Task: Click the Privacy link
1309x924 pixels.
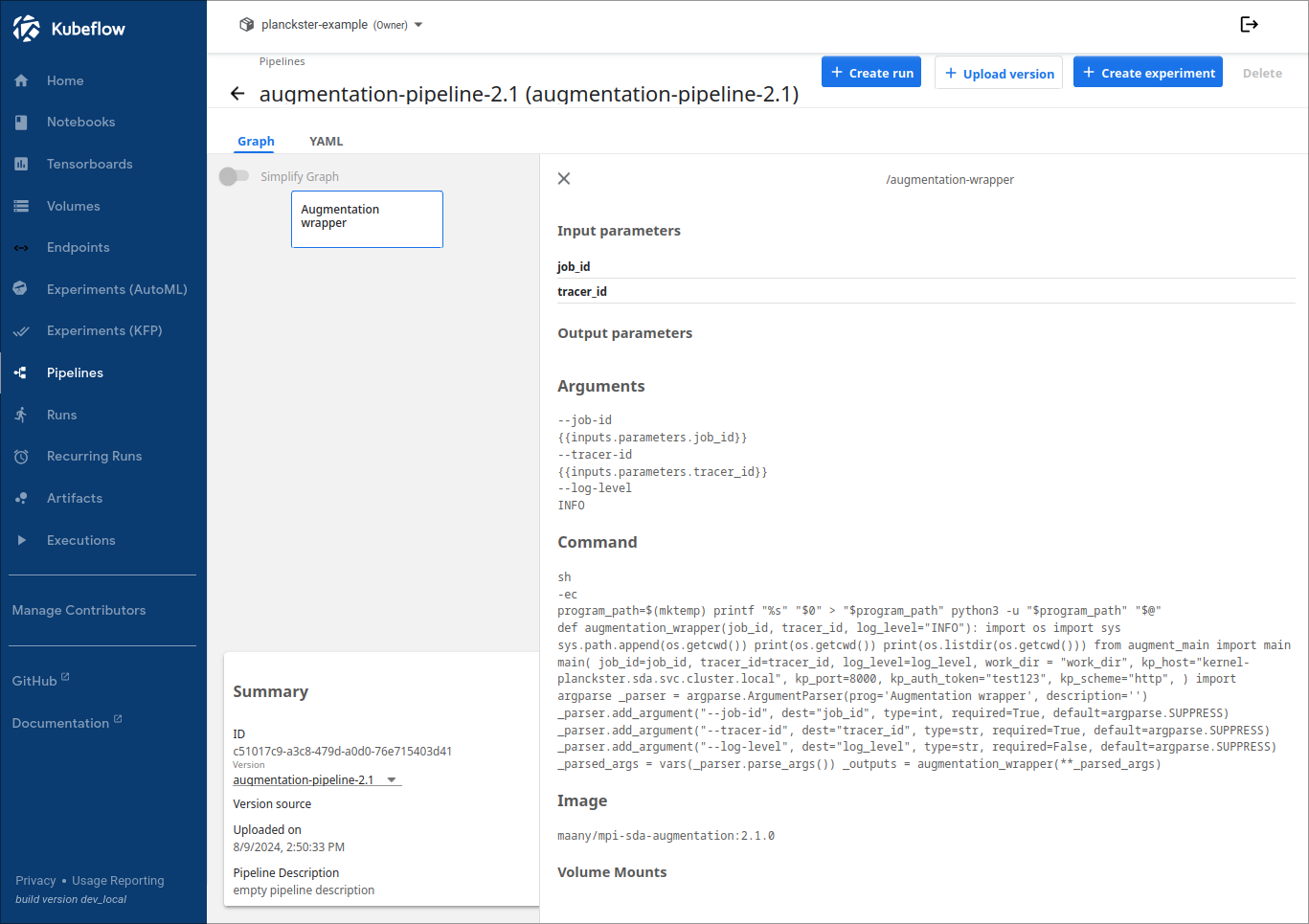Action: pyautogui.click(x=35, y=881)
